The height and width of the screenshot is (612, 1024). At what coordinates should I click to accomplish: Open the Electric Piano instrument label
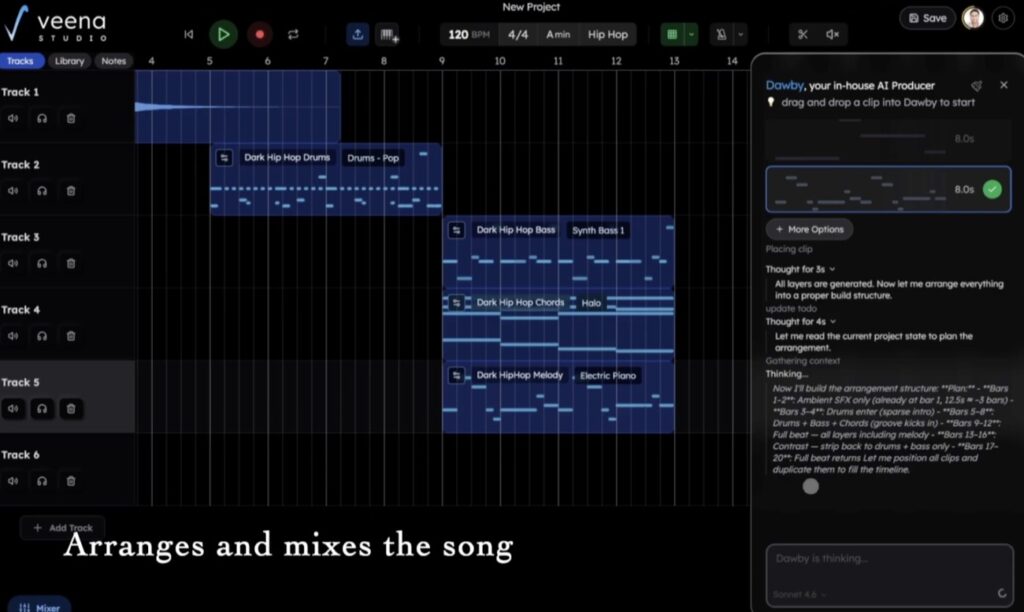pos(607,376)
